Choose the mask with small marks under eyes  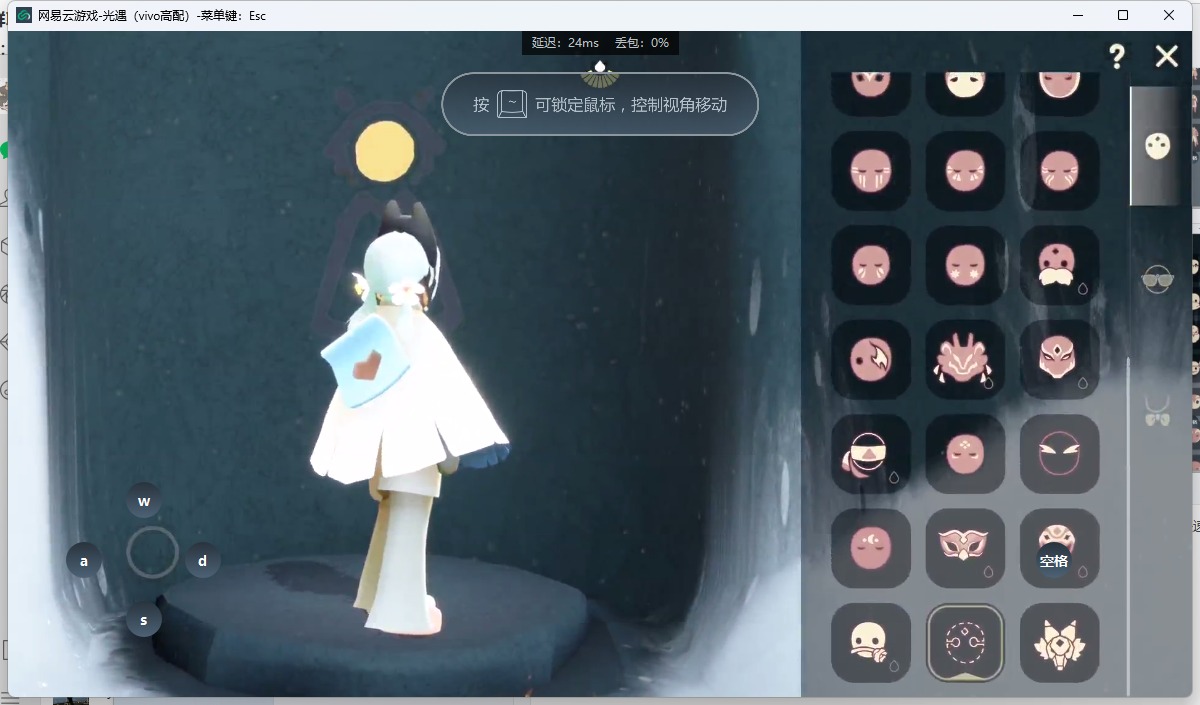coord(1059,171)
